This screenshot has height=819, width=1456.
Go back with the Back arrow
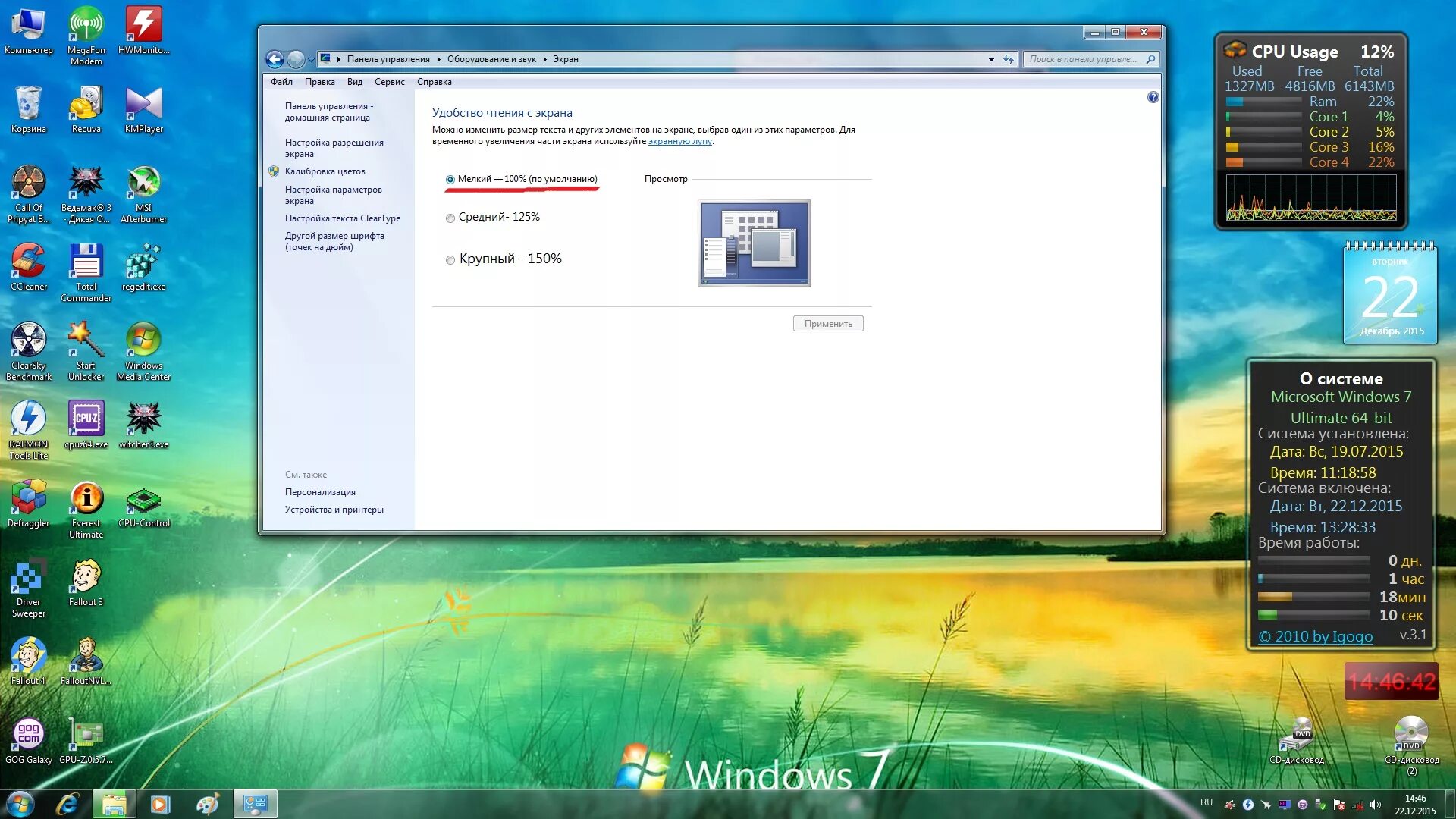click(275, 59)
